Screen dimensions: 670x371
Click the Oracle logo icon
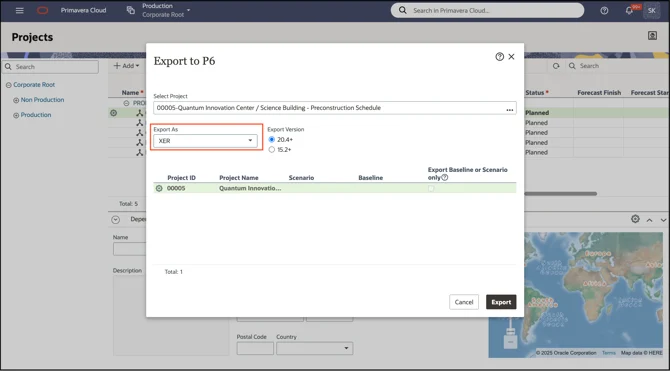click(43, 10)
